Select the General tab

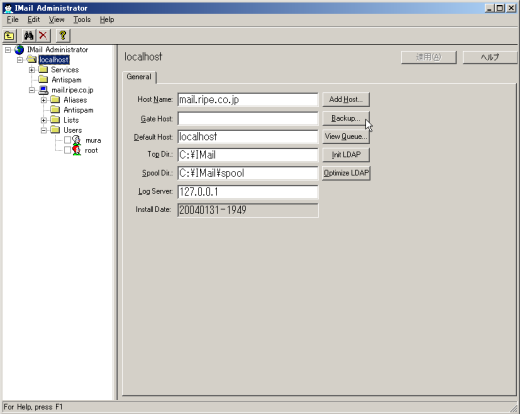tap(139, 77)
